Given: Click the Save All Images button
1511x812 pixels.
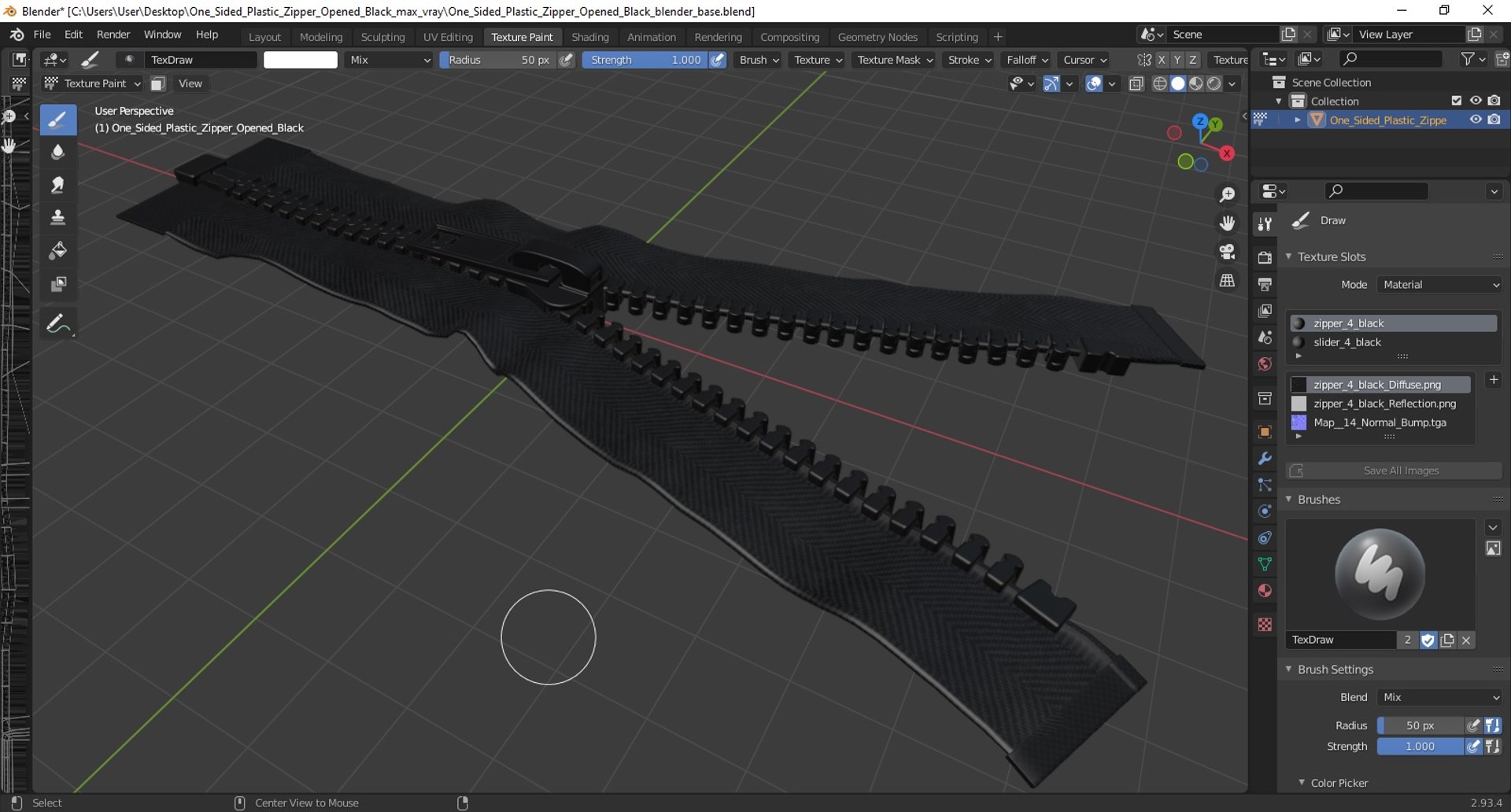Looking at the screenshot, I should [1394, 471].
